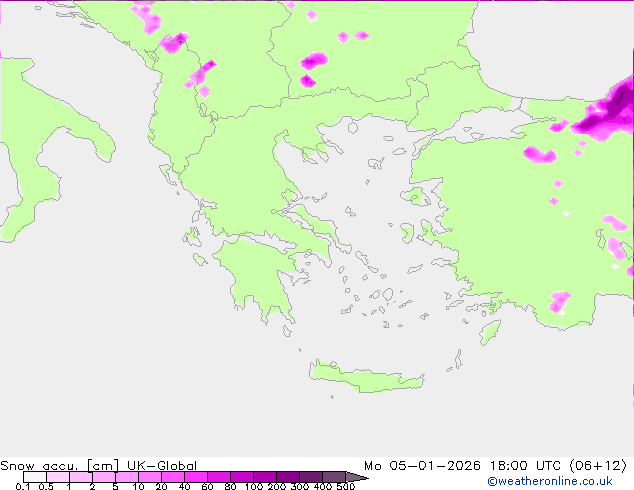This screenshot has width=634, height=490.
Task: Click the 0.5–1 cm legend swatch
Action: tap(58, 477)
